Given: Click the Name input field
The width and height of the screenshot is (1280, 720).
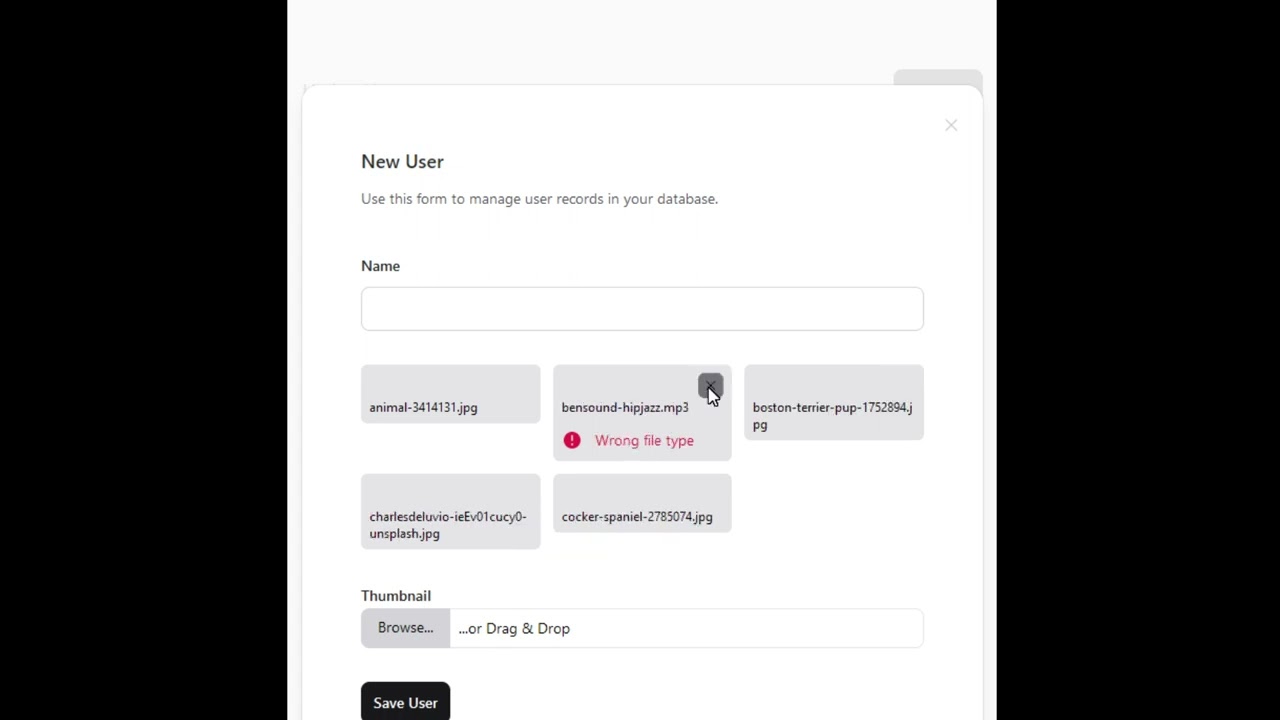Looking at the screenshot, I should [x=642, y=308].
